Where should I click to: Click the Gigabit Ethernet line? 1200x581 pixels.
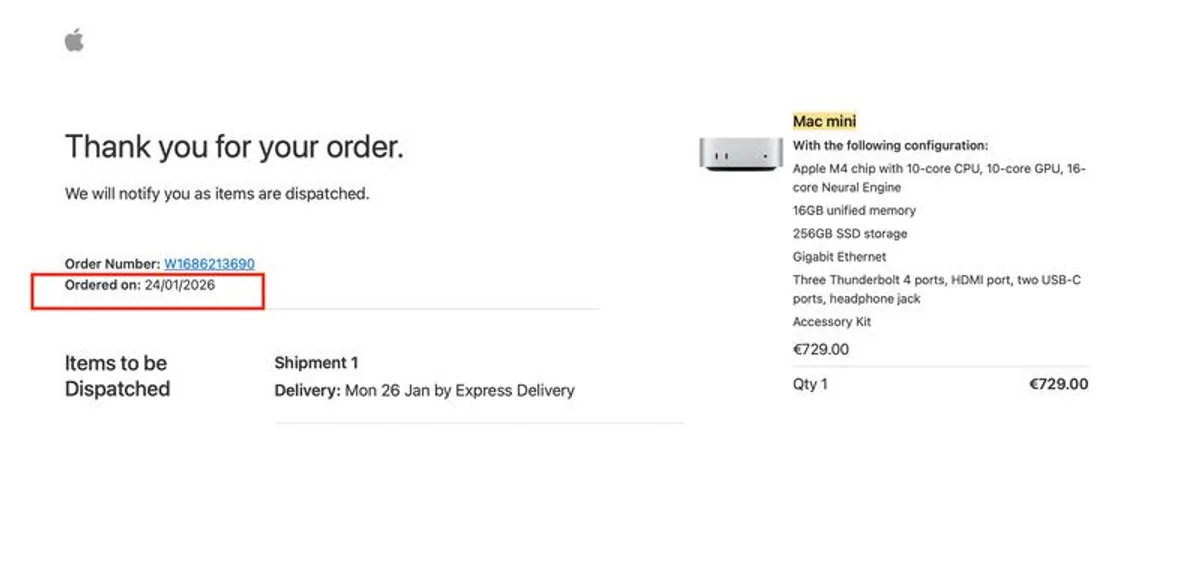pyautogui.click(x=839, y=257)
